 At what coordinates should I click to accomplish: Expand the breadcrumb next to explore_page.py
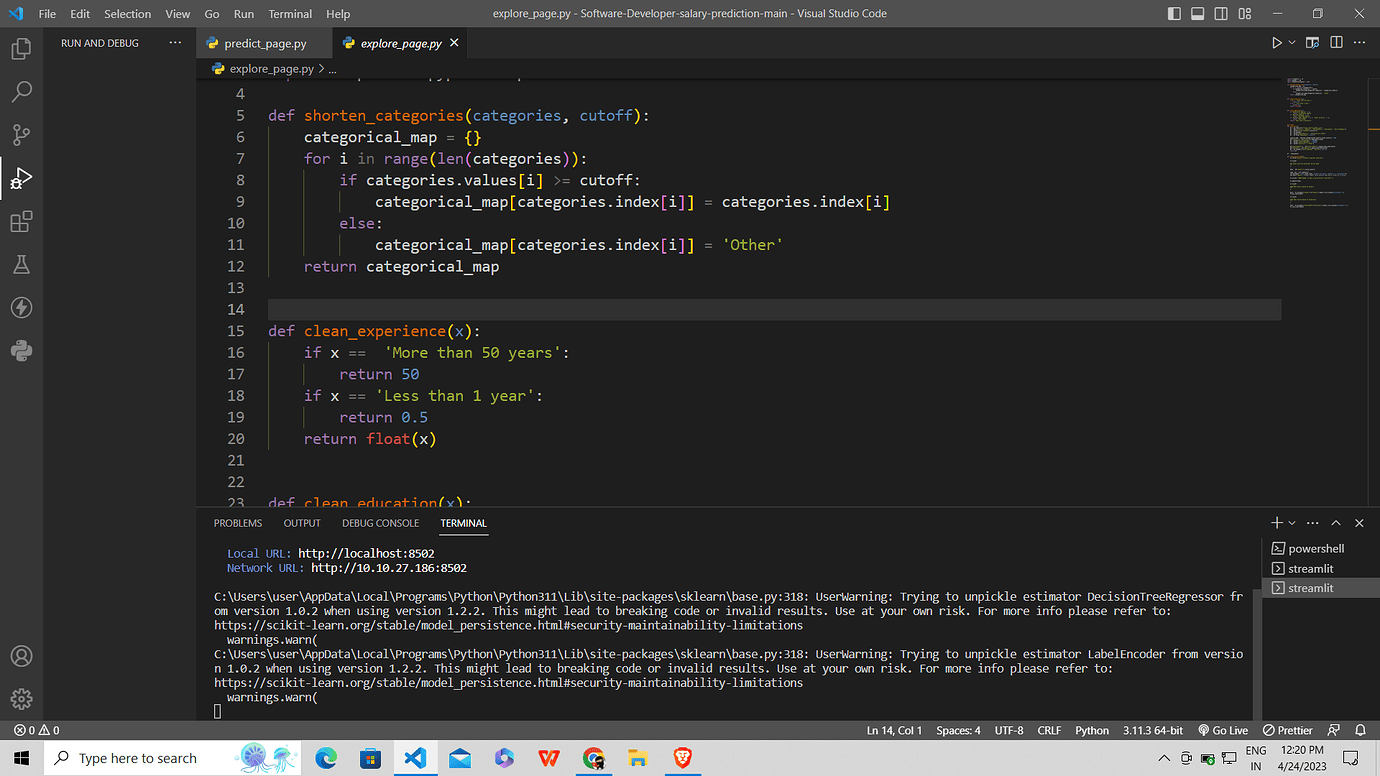pyautogui.click(x=331, y=69)
